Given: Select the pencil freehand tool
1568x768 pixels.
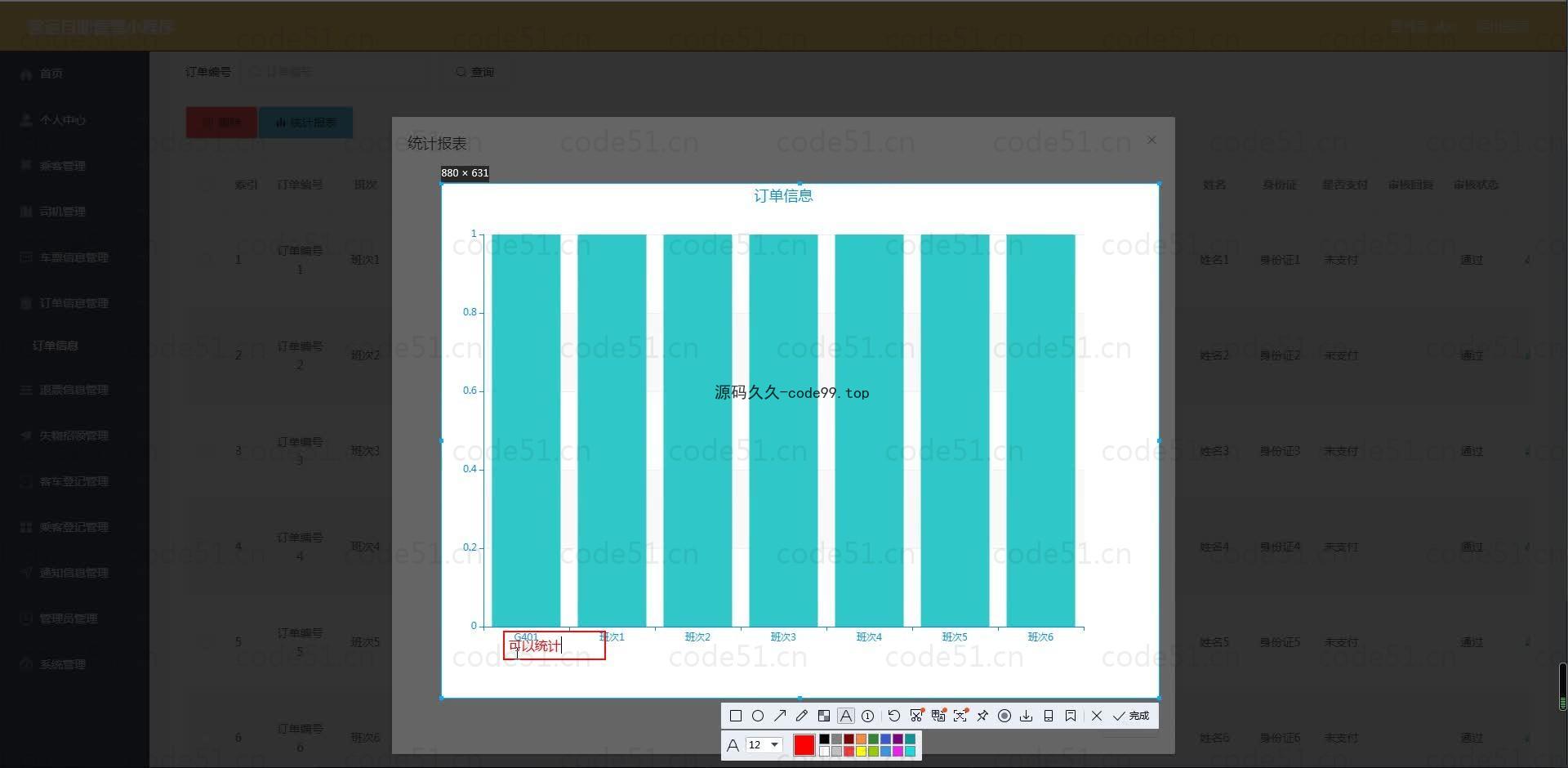Looking at the screenshot, I should tap(802, 716).
